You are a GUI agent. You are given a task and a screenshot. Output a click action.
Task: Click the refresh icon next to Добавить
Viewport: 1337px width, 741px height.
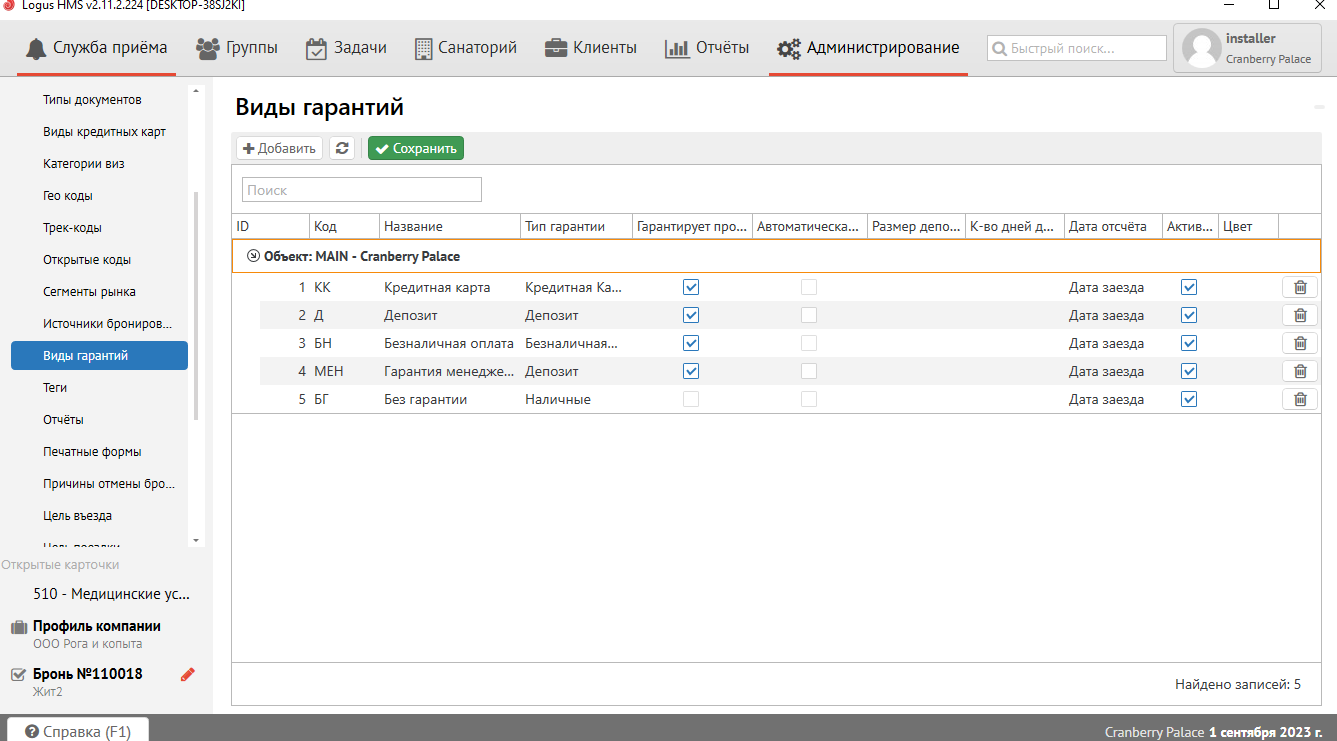tap(342, 148)
